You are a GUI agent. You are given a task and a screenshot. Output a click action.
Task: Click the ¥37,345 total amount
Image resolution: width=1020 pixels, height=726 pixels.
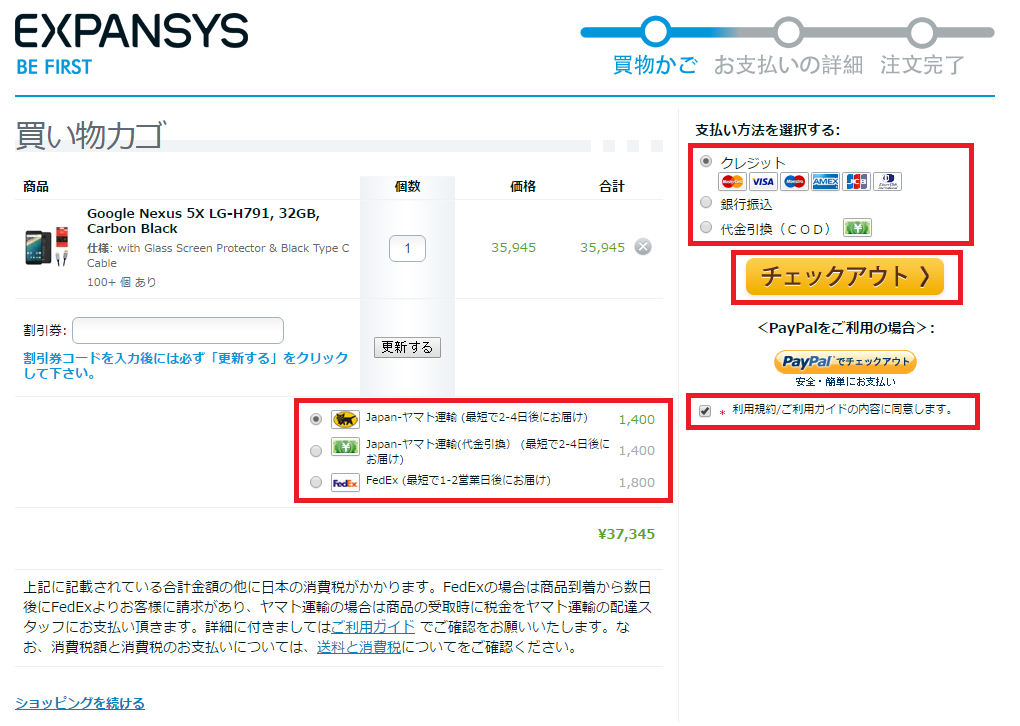click(626, 534)
